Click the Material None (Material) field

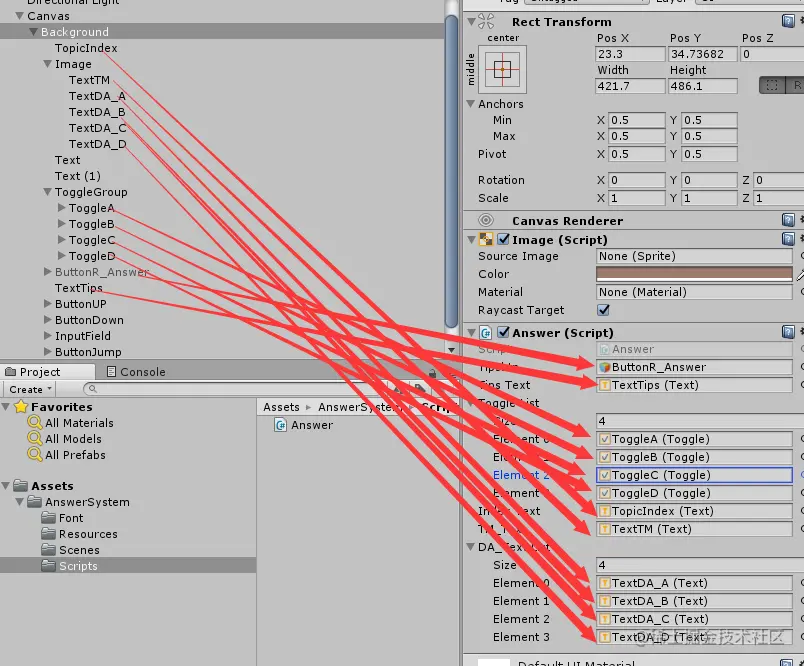694,292
